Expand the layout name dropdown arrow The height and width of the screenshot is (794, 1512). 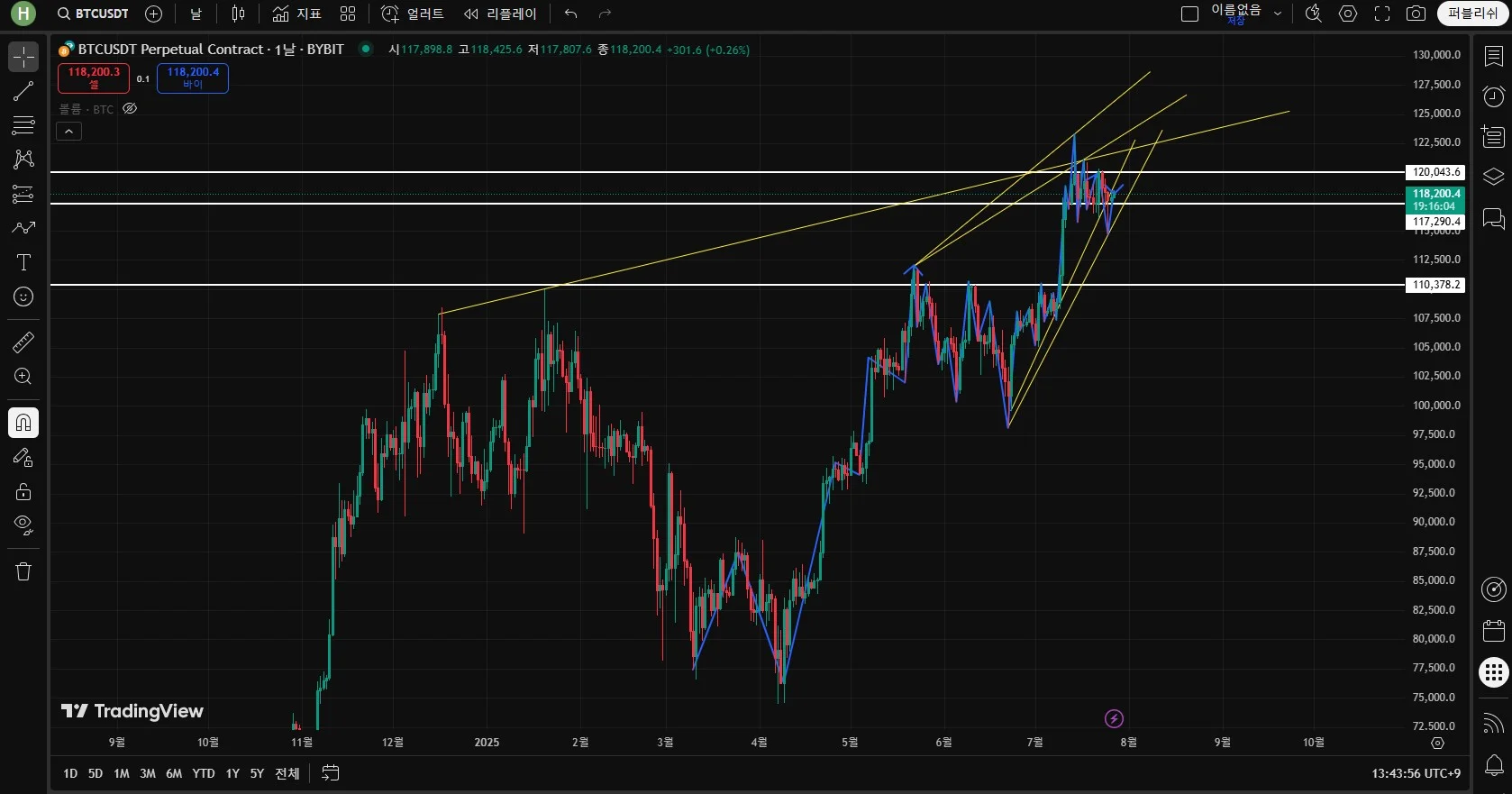pos(1278,14)
